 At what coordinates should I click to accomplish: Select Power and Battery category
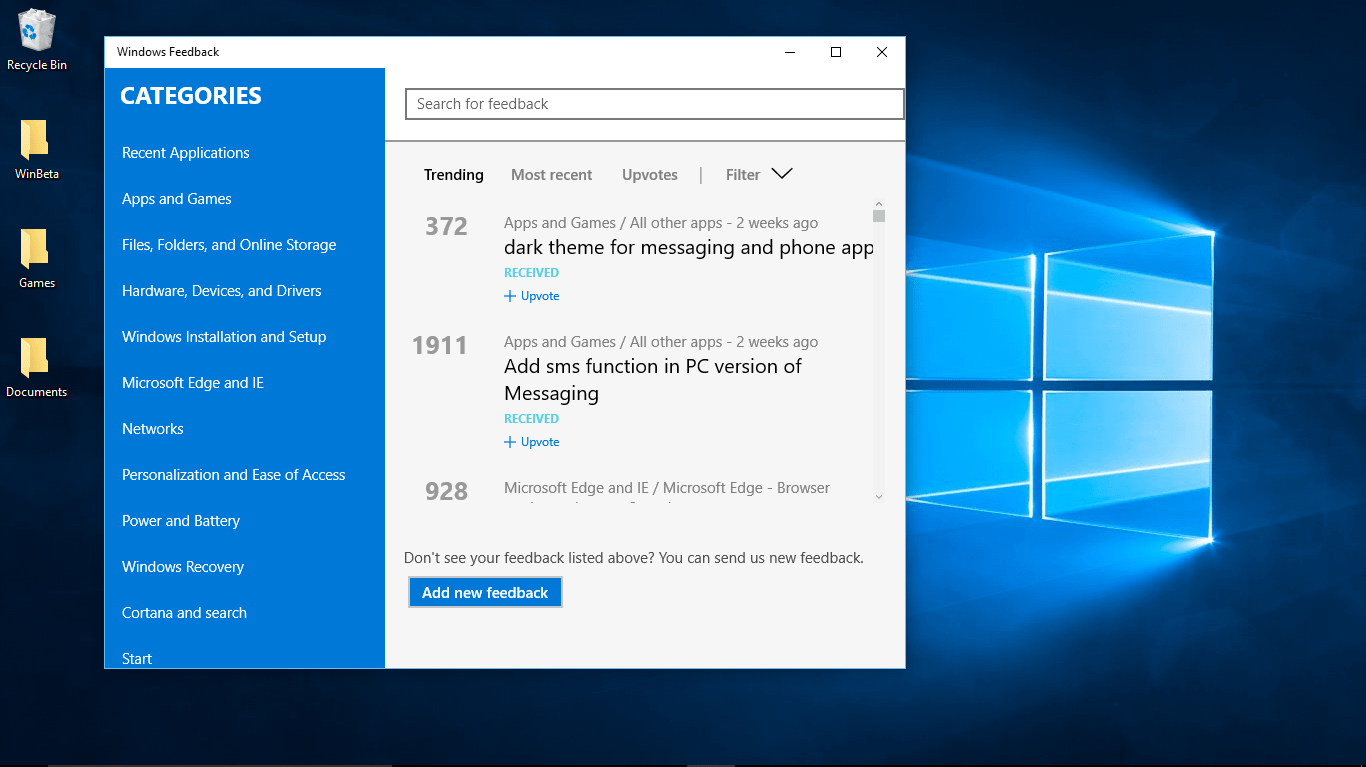click(181, 521)
